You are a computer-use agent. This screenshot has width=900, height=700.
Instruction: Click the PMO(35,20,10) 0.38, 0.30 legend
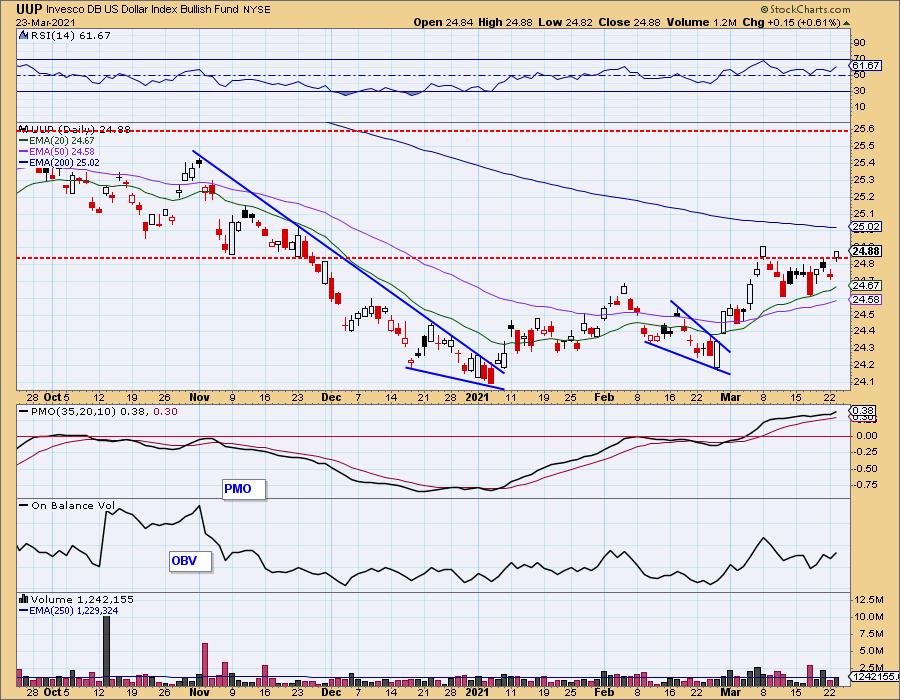pos(104,411)
